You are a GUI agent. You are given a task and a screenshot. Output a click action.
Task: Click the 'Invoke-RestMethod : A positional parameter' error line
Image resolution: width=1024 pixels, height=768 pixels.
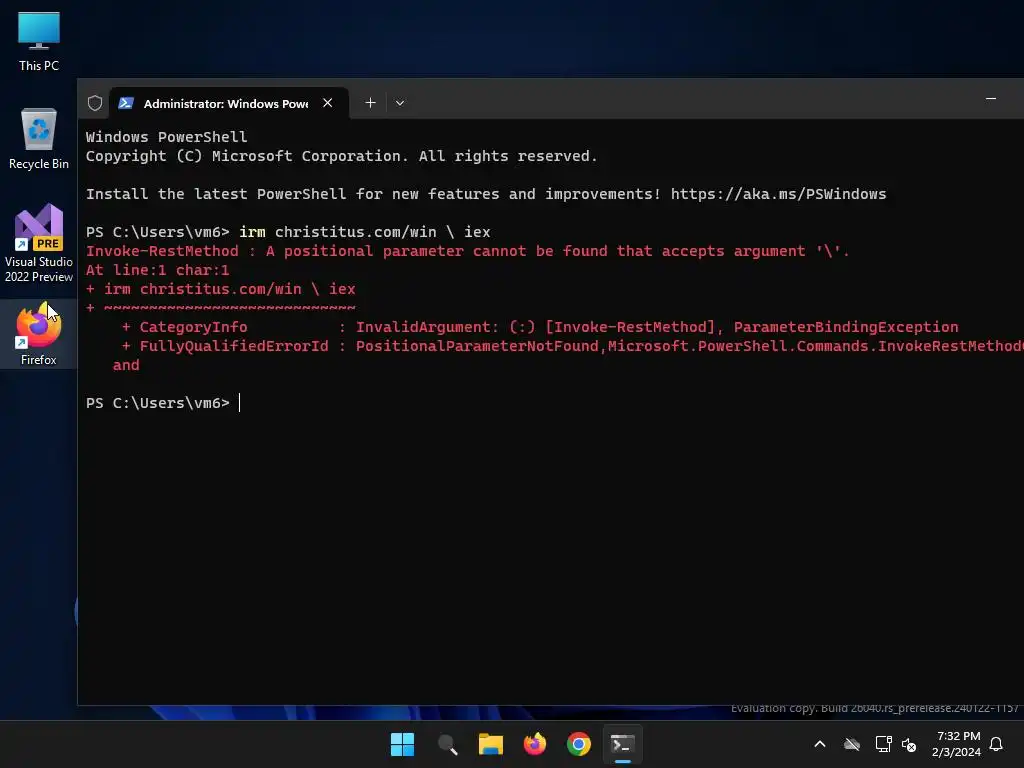(x=468, y=251)
